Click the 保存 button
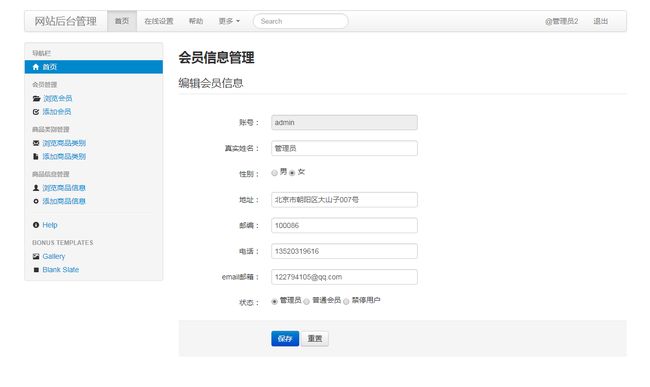The width and height of the screenshot is (650, 387). coord(285,339)
